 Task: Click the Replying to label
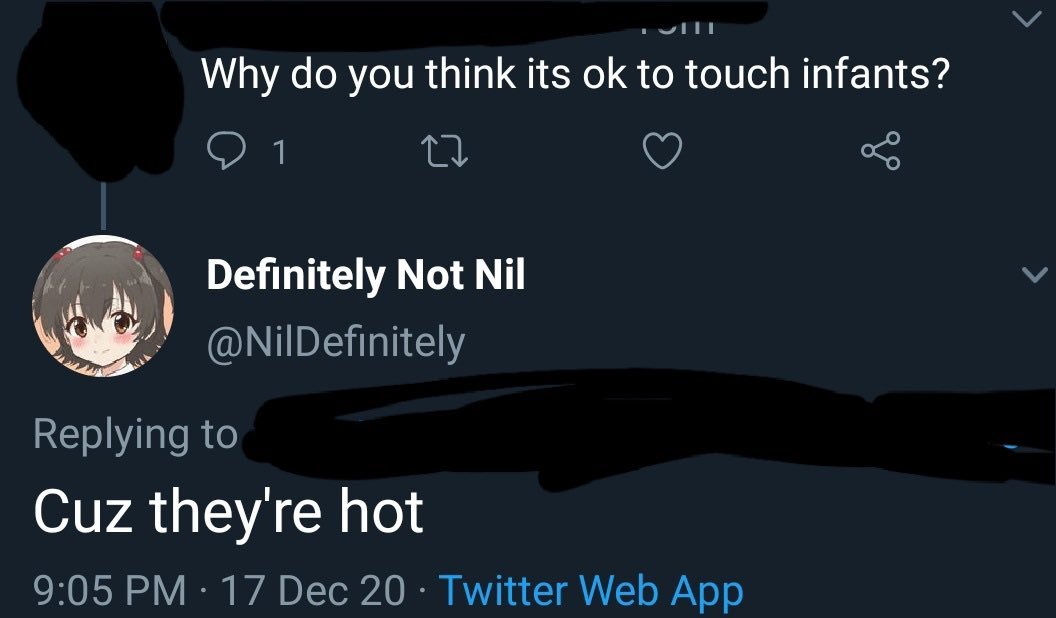point(135,434)
